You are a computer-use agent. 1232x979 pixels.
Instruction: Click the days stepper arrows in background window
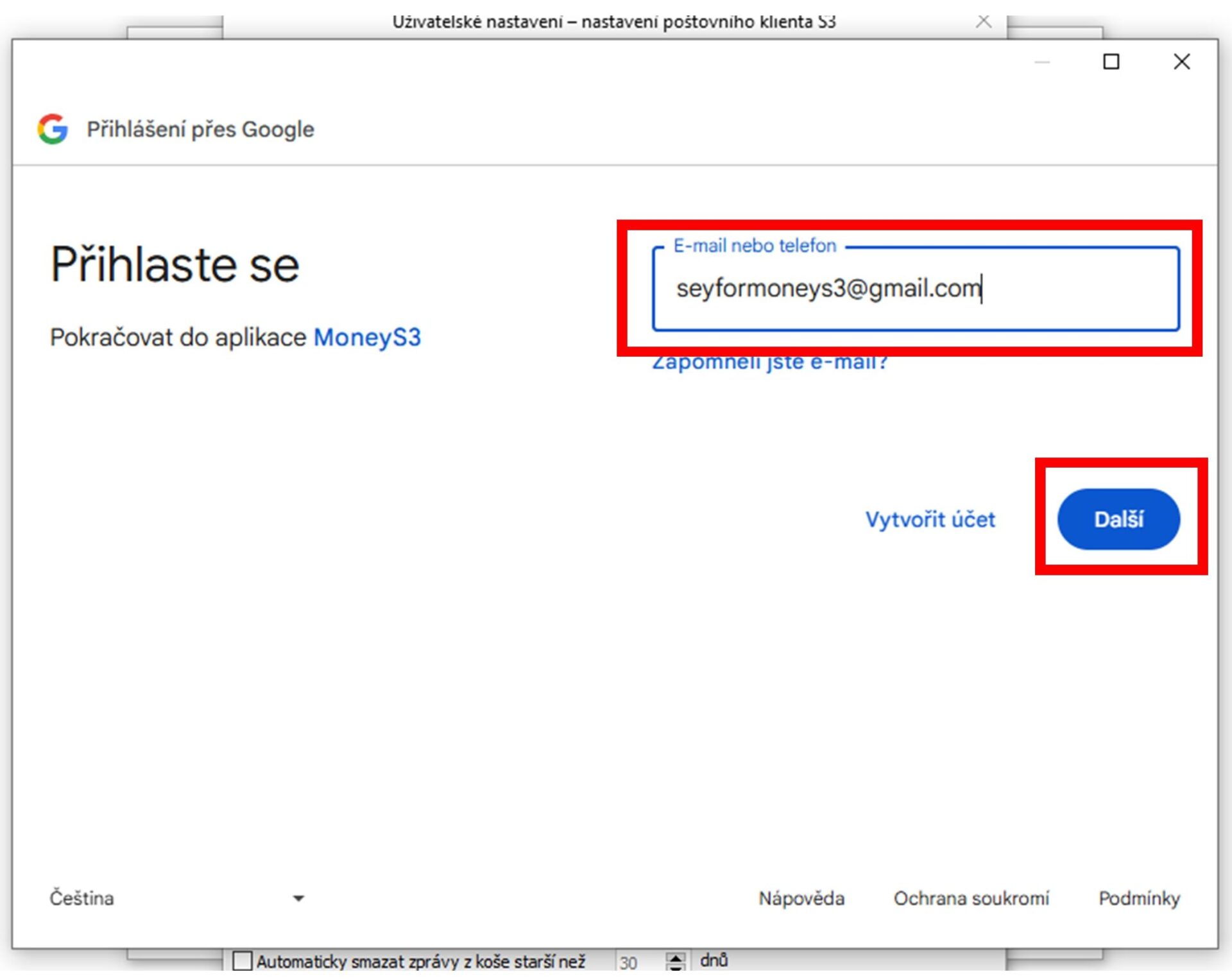676,961
